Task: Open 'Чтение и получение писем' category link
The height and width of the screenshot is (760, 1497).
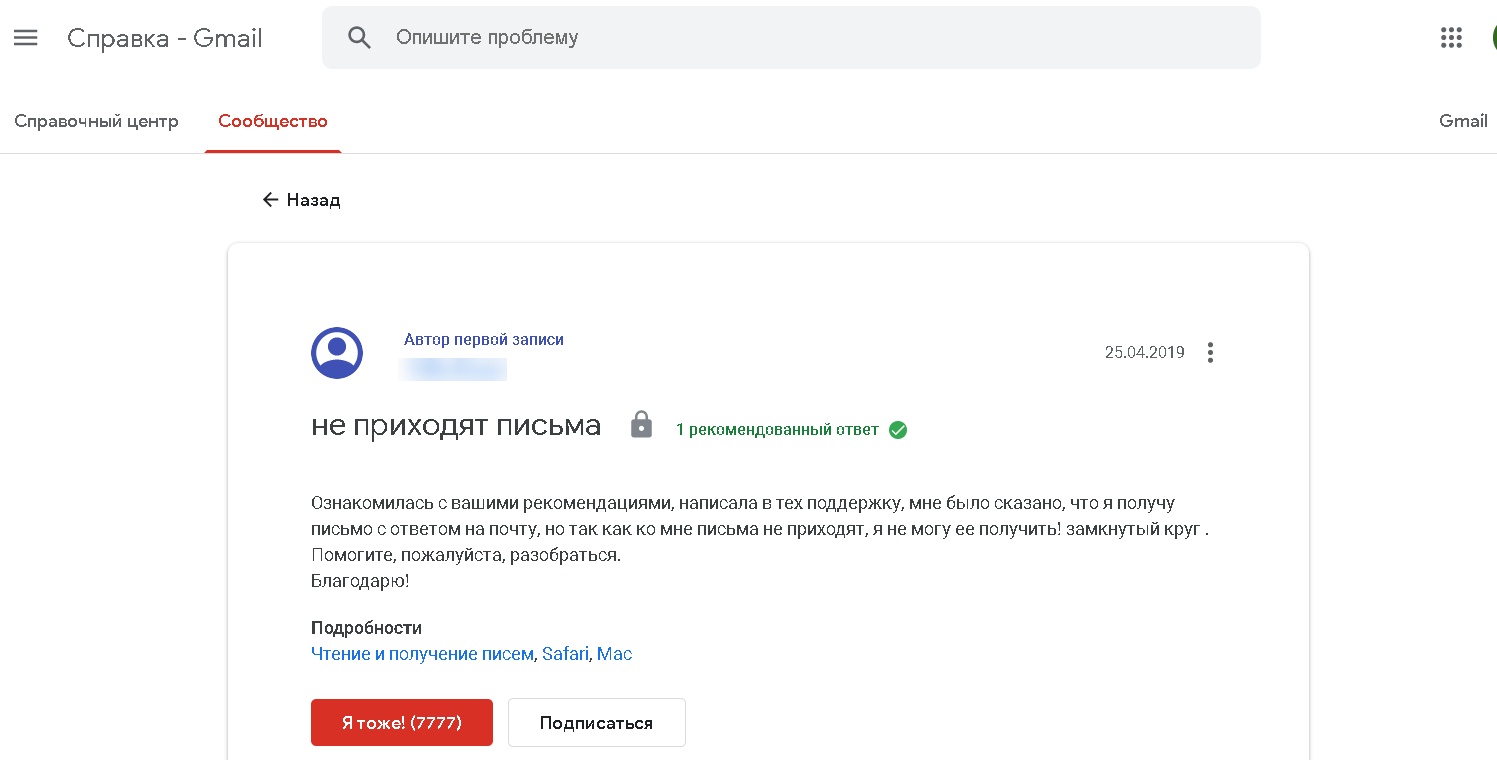Action: click(x=422, y=654)
